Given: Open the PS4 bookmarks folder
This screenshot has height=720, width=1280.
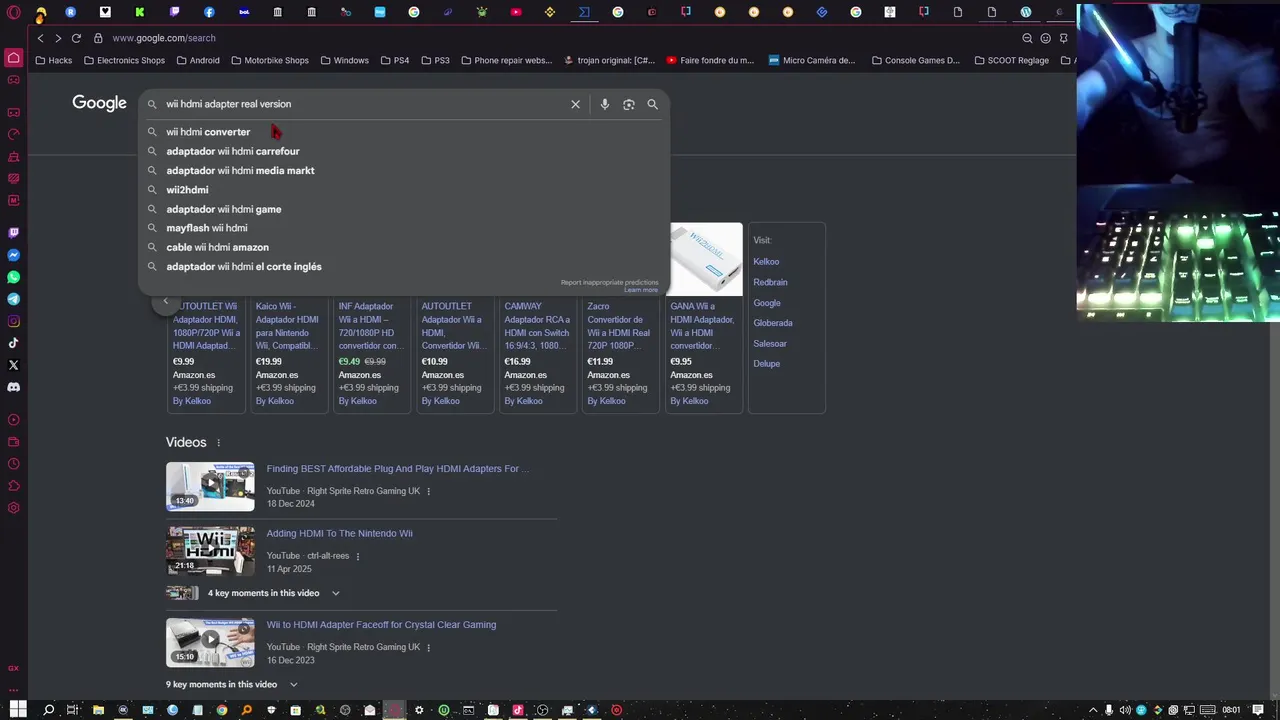Looking at the screenshot, I should click(x=395, y=60).
